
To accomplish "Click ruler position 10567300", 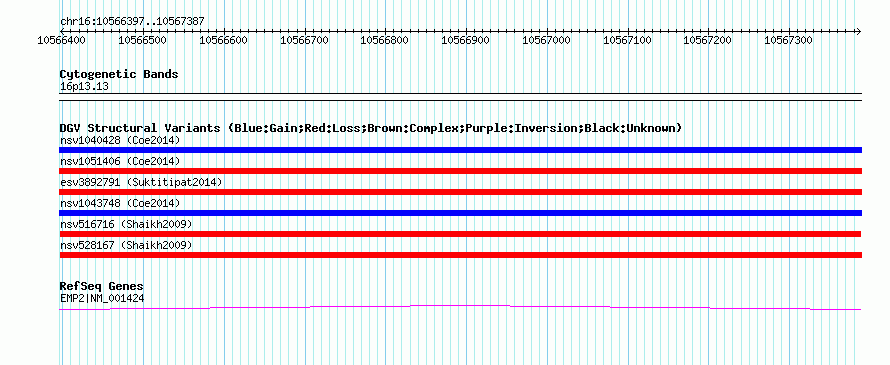I will tap(788, 40).
